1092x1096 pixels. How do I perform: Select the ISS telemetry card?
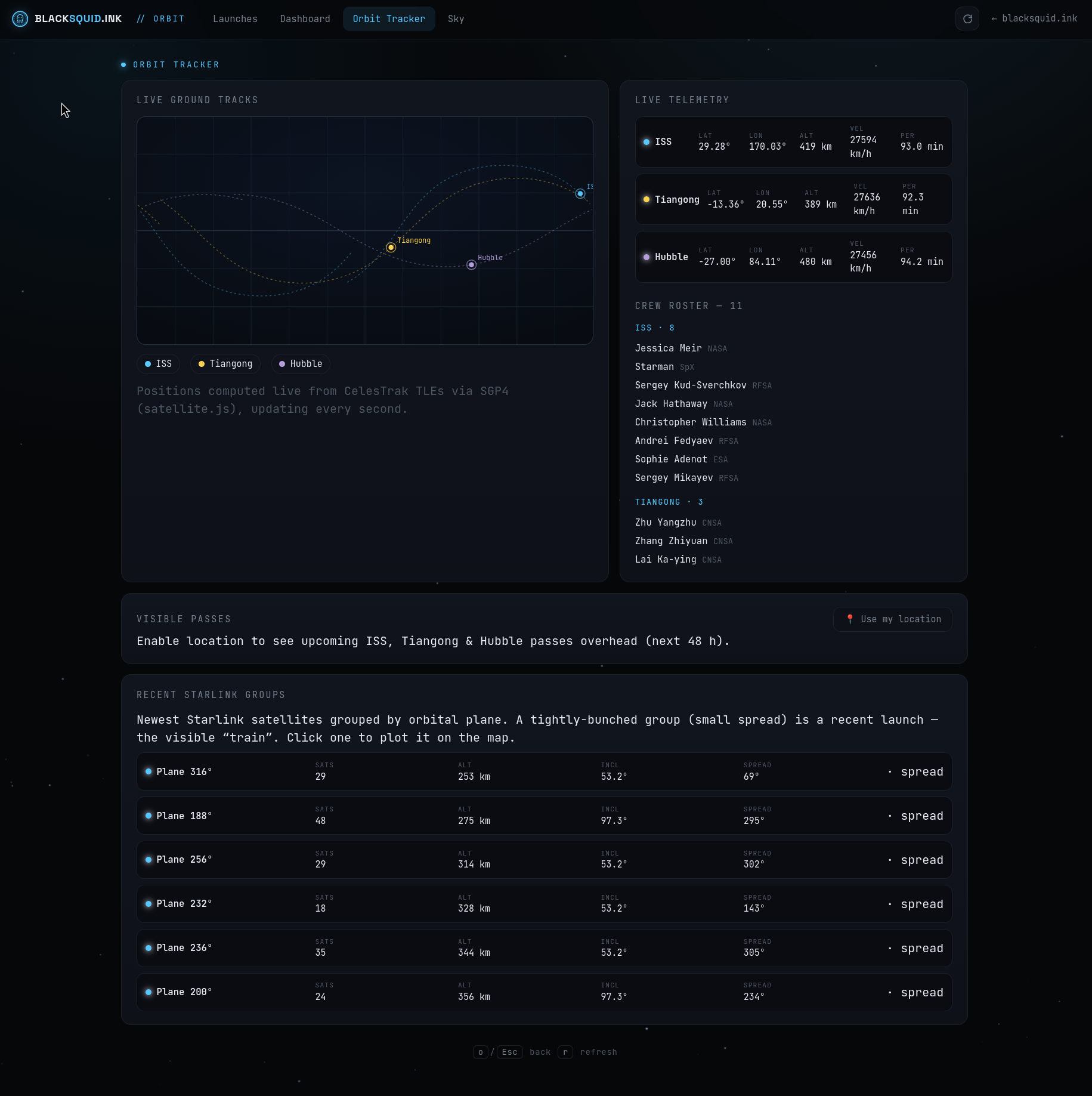point(793,142)
